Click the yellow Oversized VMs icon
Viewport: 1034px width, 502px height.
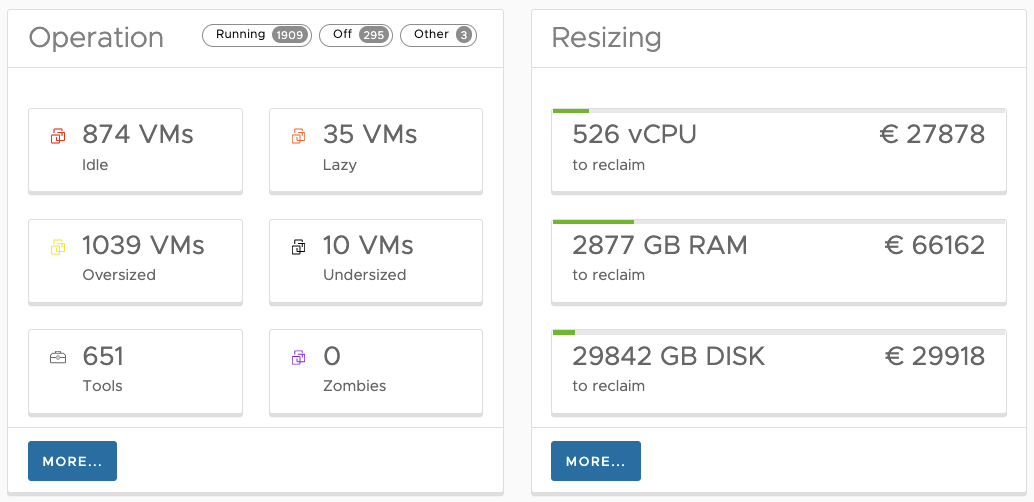[x=58, y=247]
